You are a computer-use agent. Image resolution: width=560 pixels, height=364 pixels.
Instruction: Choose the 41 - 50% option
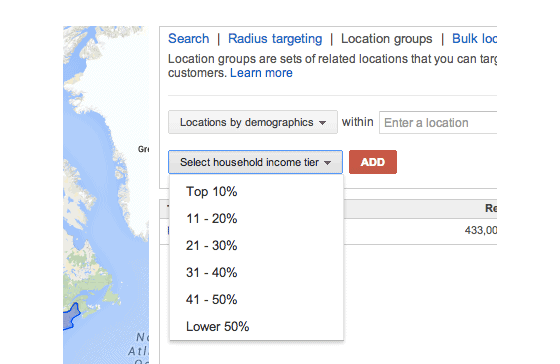click(256, 300)
